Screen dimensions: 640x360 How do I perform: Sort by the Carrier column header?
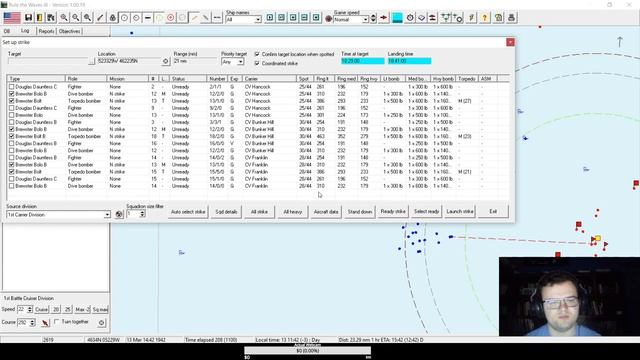(x=269, y=78)
